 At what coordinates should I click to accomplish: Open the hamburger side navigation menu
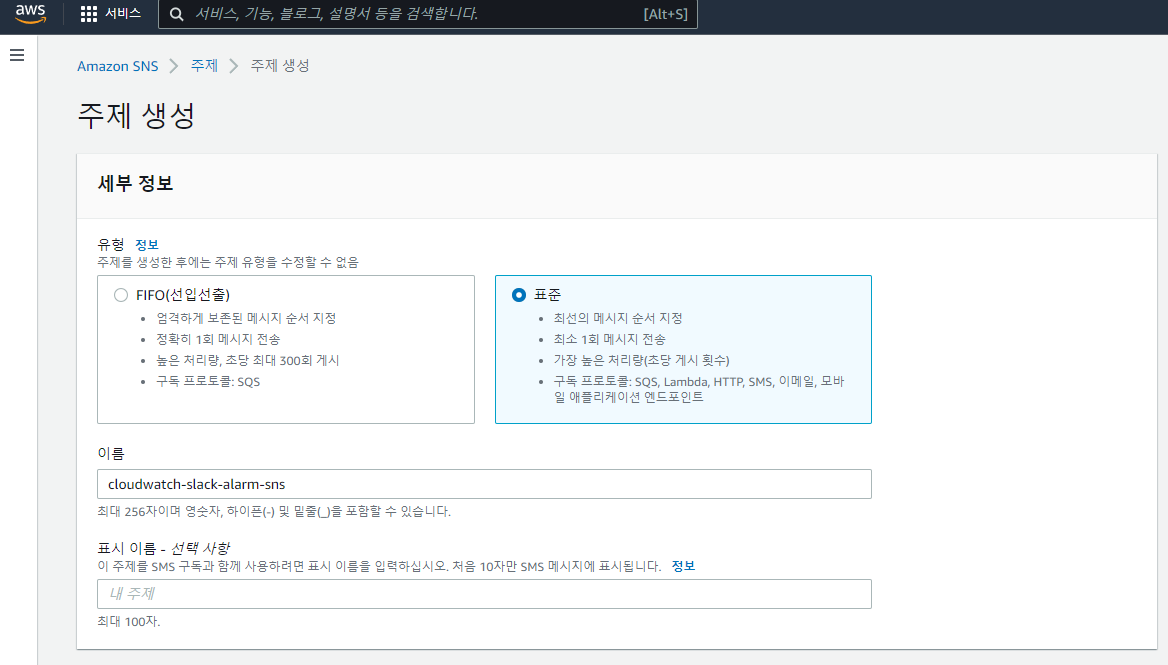(17, 55)
